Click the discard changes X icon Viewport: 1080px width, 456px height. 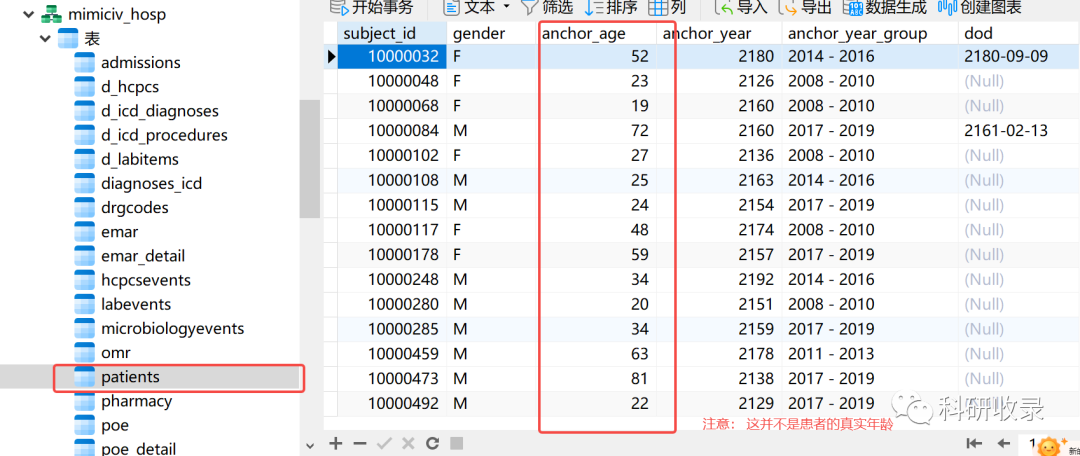click(408, 443)
